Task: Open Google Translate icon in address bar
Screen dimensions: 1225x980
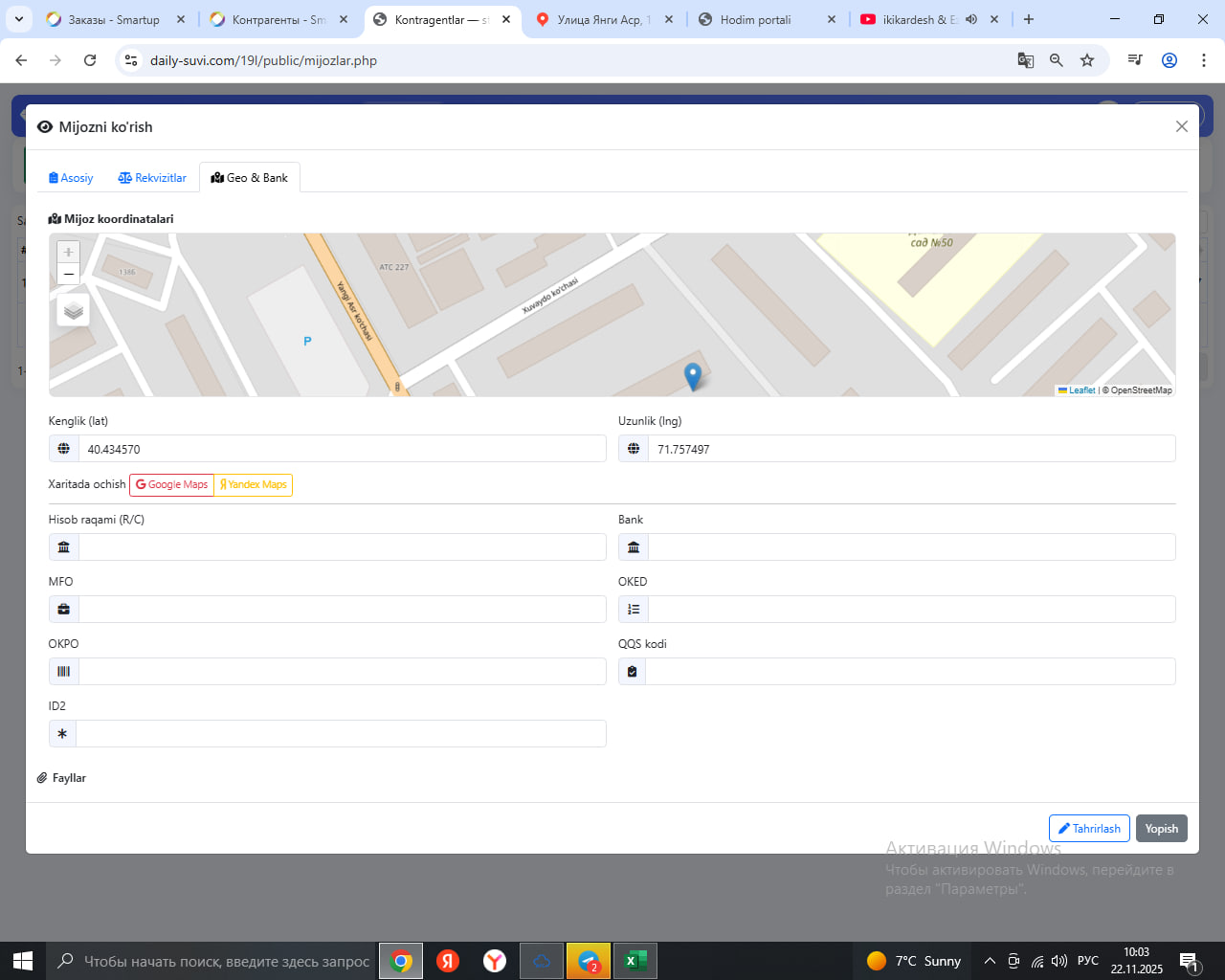Action: (1025, 60)
